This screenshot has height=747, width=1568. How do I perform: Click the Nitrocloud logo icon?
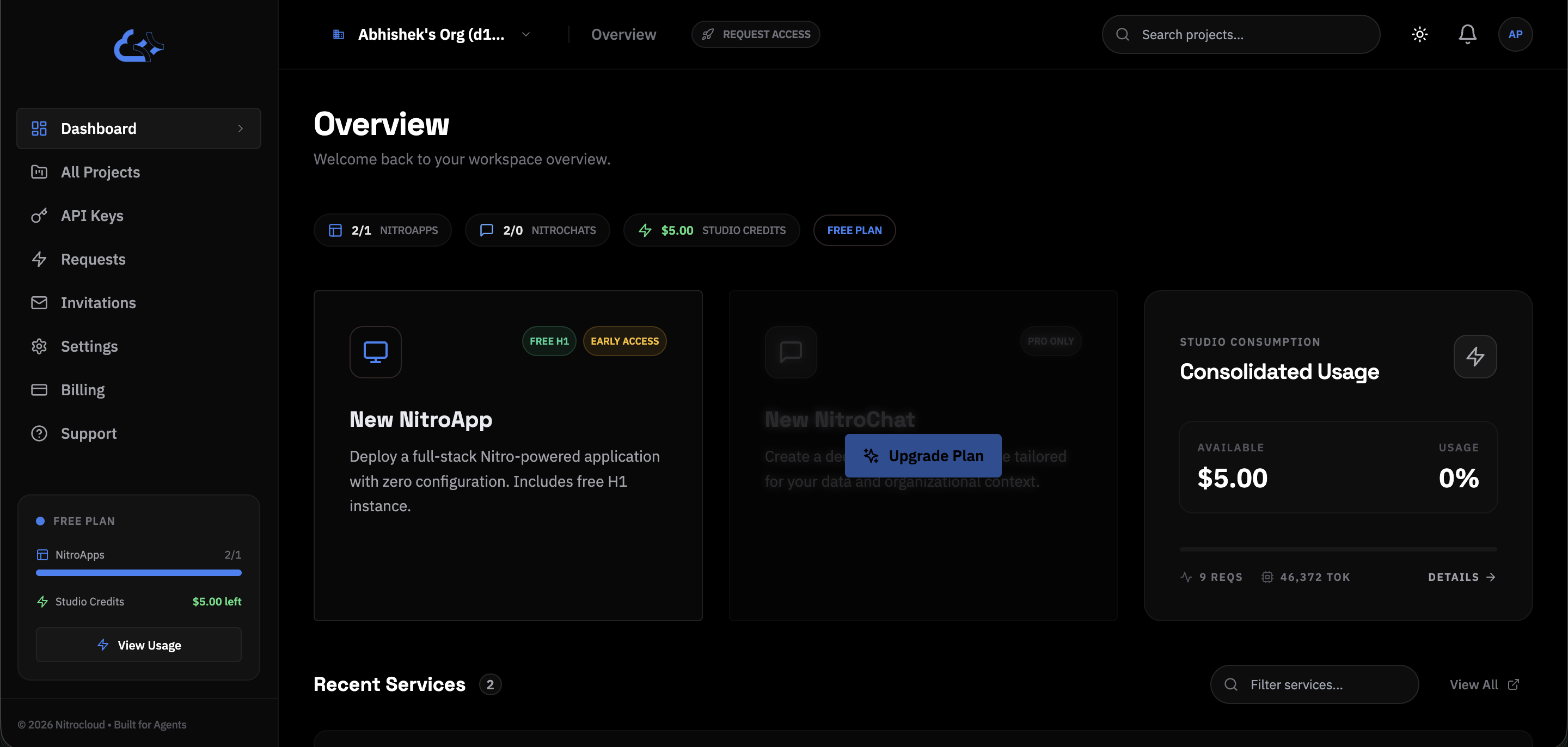139,46
